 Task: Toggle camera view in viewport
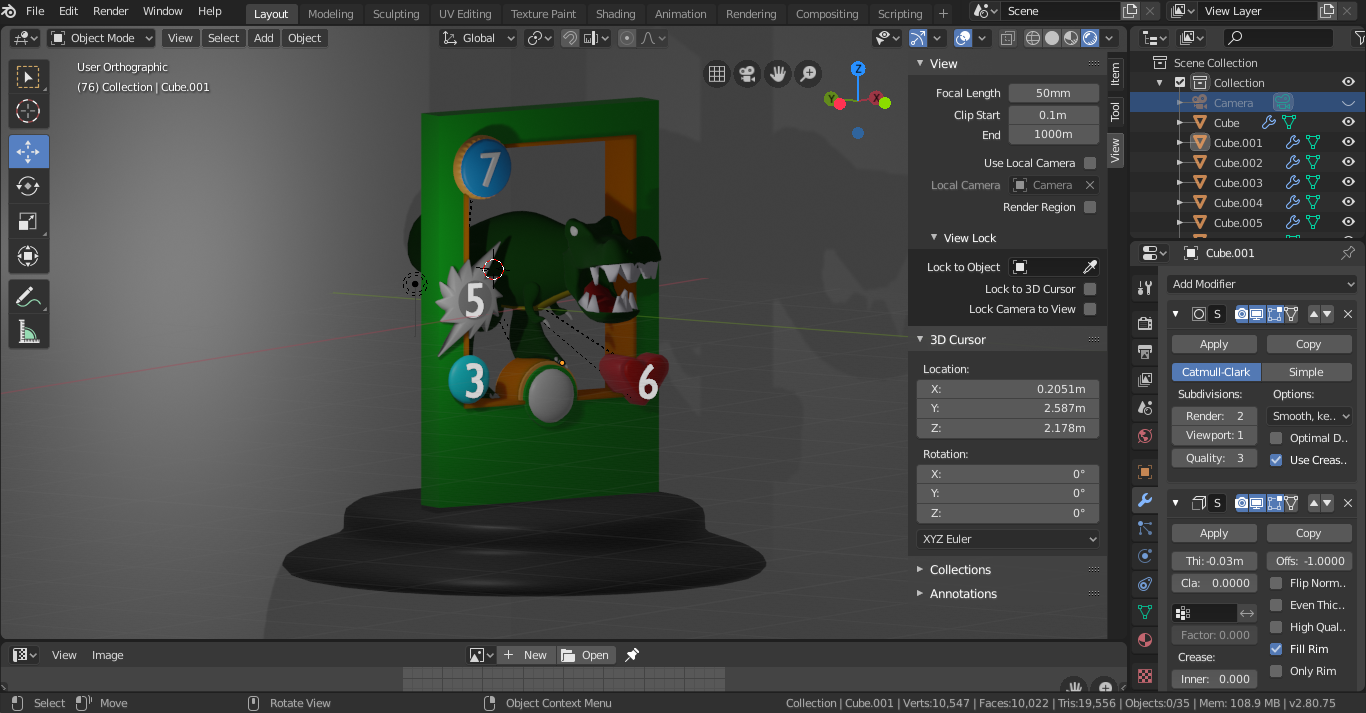(x=746, y=74)
